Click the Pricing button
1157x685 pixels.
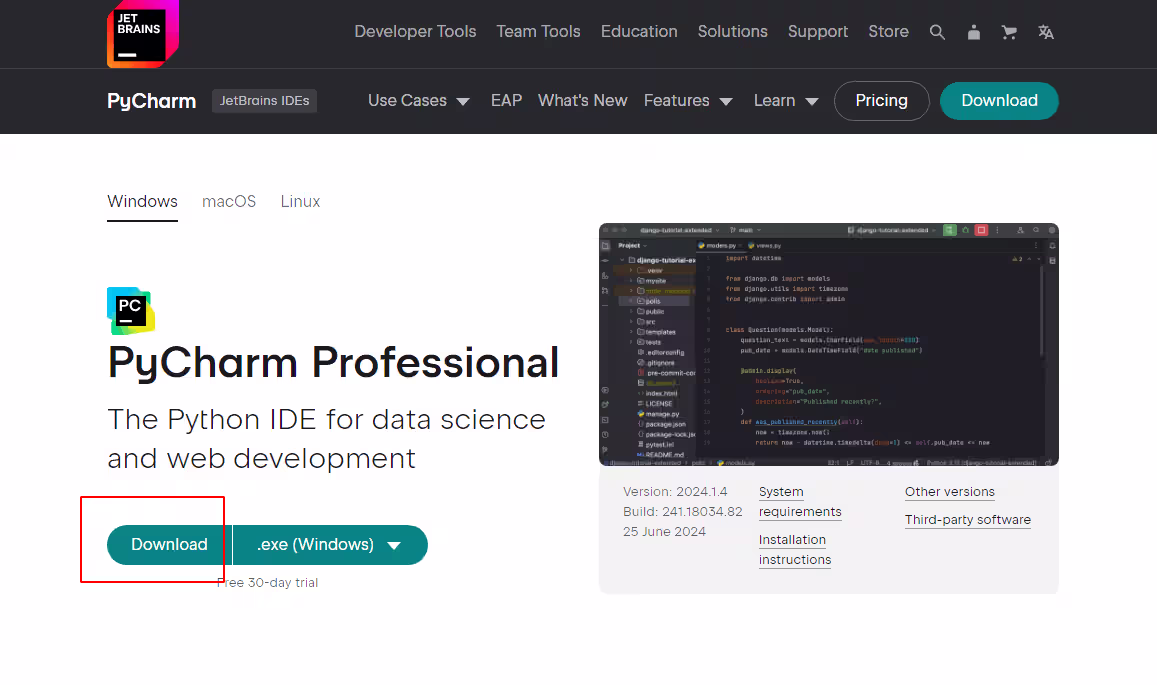pyautogui.click(x=881, y=101)
